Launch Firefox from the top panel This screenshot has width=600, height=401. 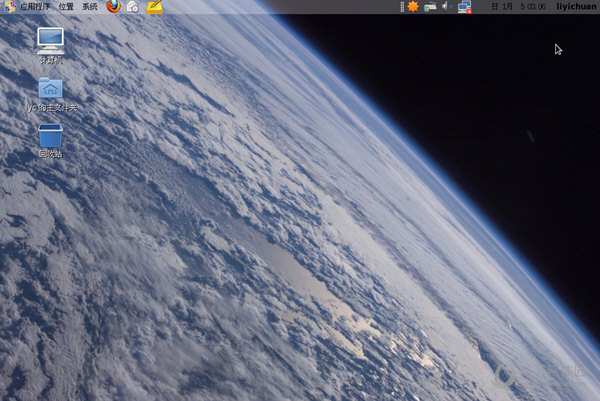click(113, 7)
